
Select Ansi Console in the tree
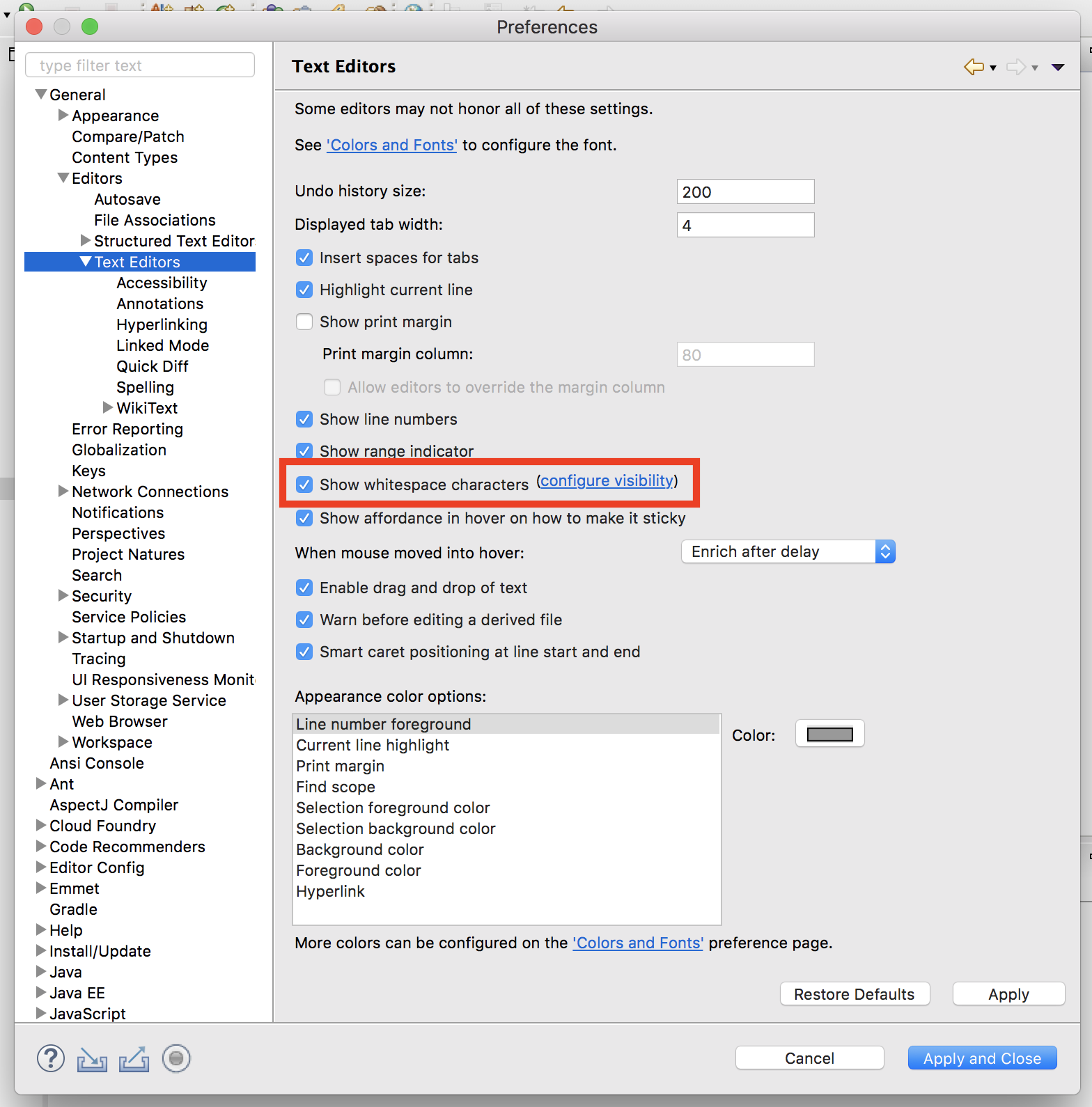(97, 763)
